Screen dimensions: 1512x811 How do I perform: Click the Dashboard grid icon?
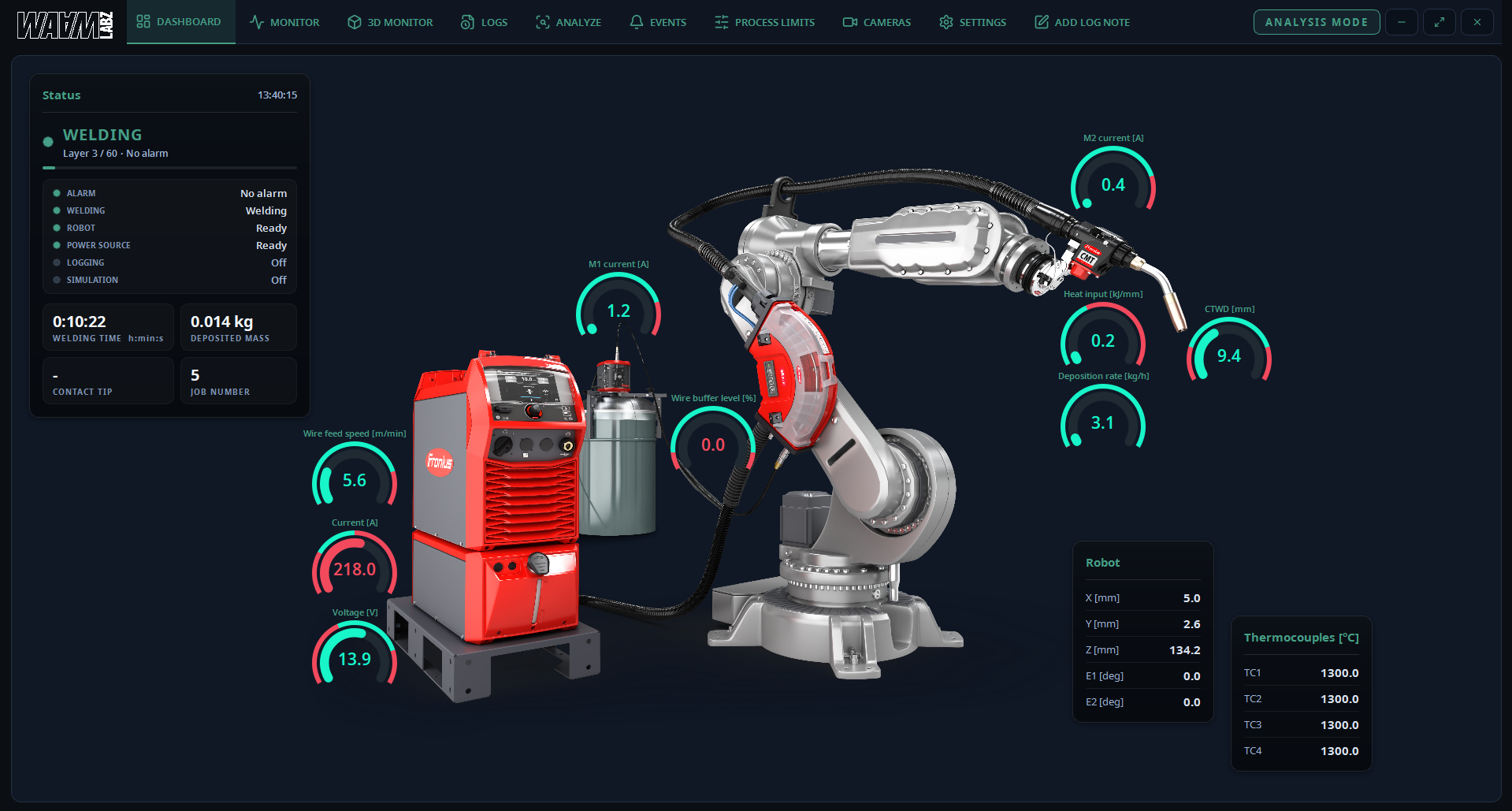[143, 21]
